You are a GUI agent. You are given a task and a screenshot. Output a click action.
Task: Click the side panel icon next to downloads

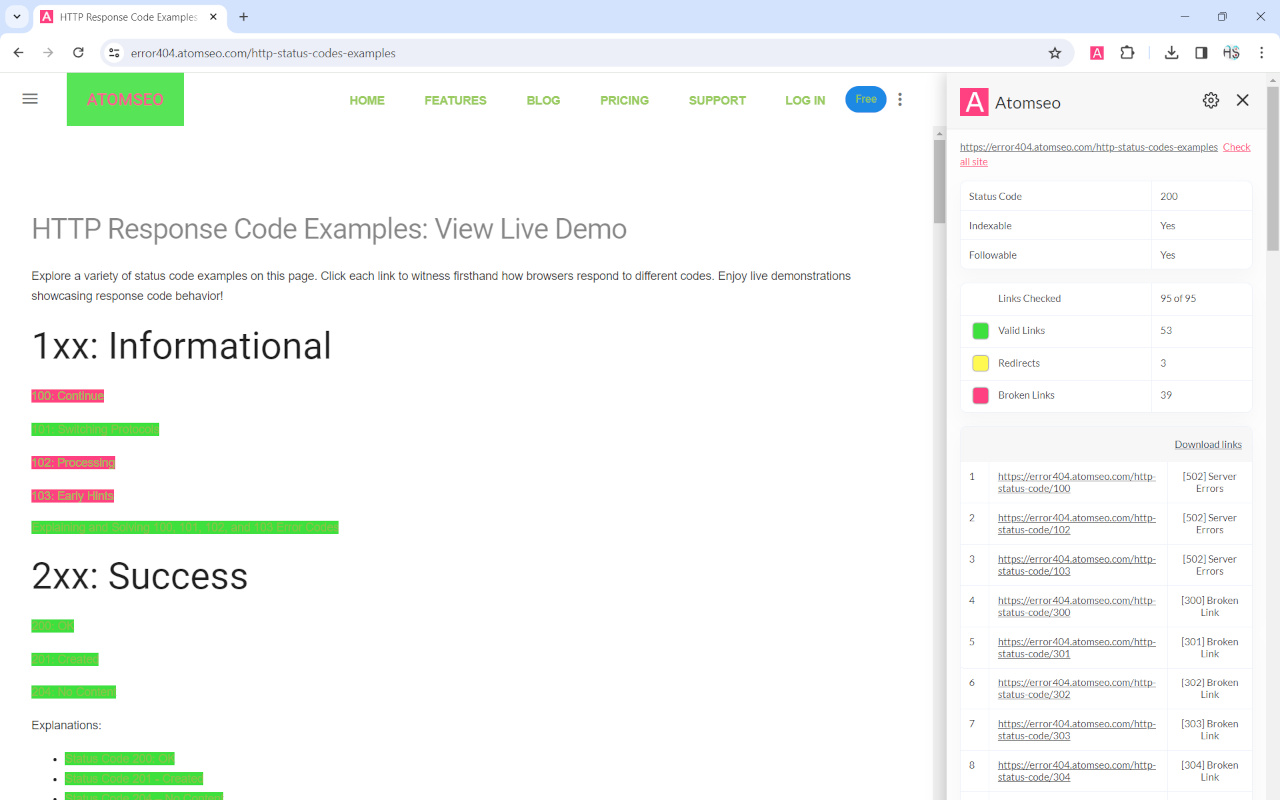(1200, 52)
